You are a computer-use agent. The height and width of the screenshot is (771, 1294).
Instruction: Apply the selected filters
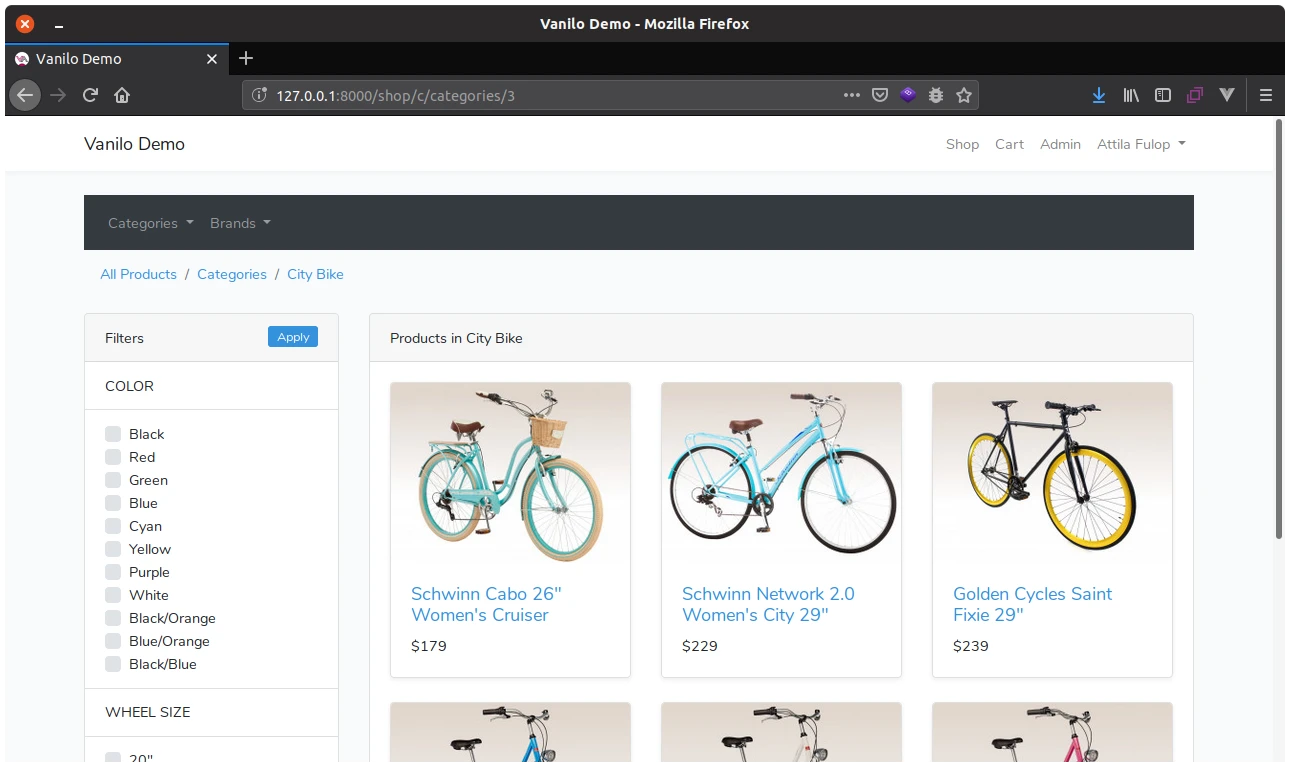[293, 337]
